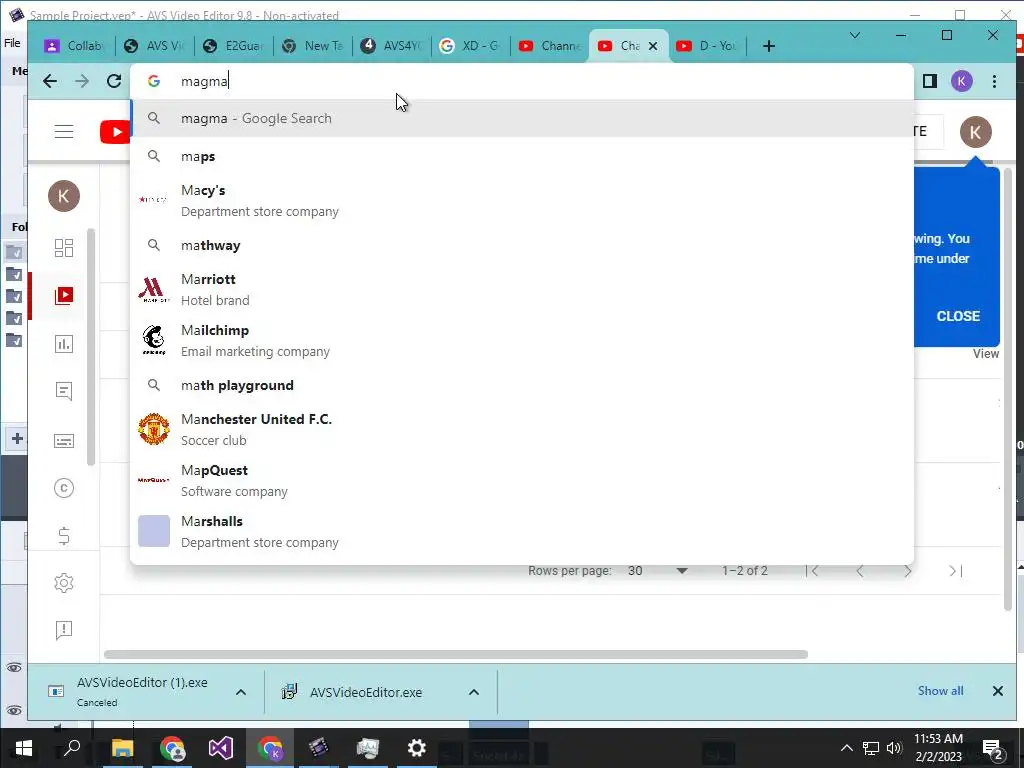Open Windows Start menu
Image resolution: width=1024 pixels, height=768 pixels.
pyautogui.click(x=24, y=748)
